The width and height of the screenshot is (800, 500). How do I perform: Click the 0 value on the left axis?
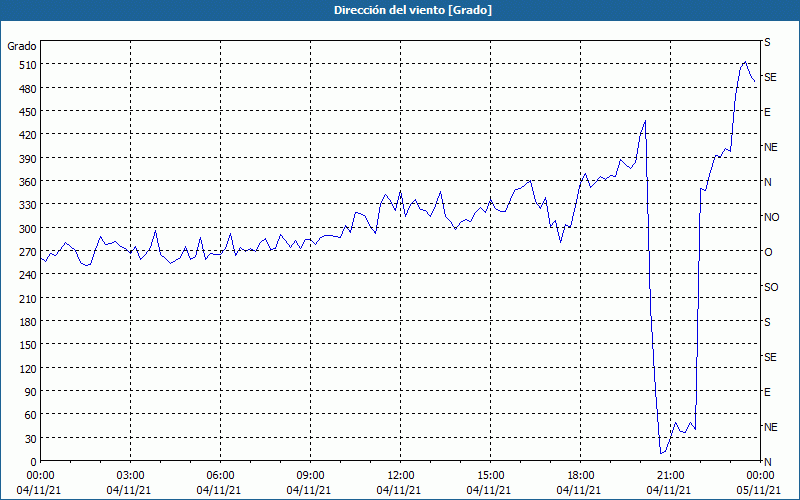click(x=34, y=462)
